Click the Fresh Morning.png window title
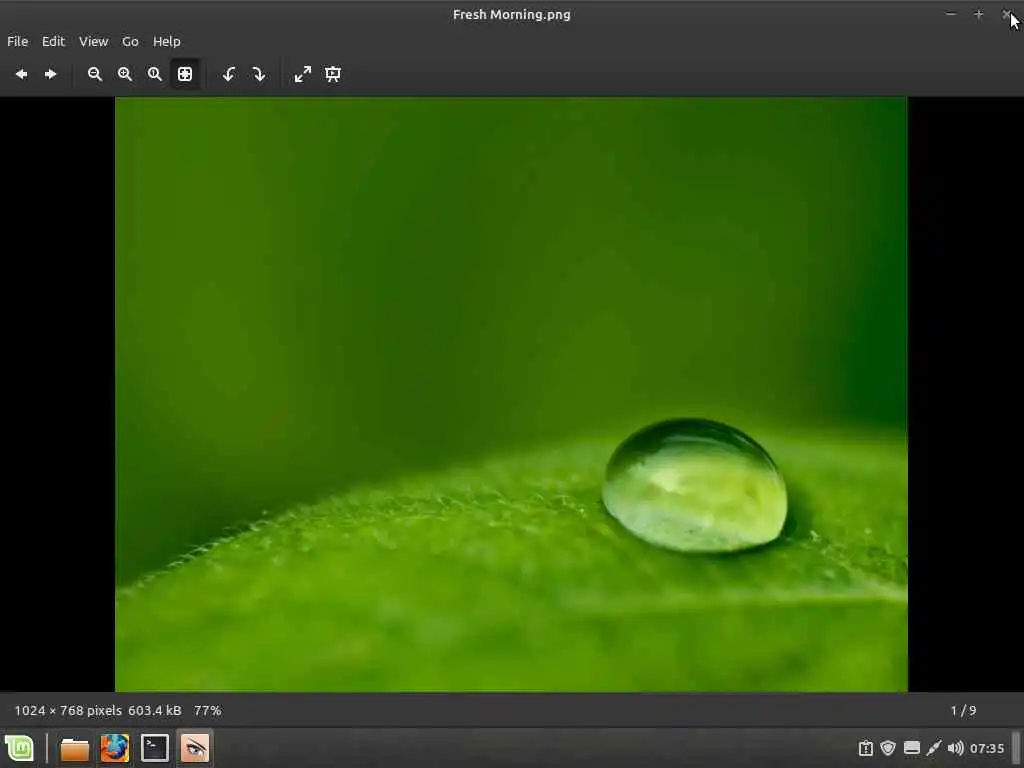 click(511, 14)
